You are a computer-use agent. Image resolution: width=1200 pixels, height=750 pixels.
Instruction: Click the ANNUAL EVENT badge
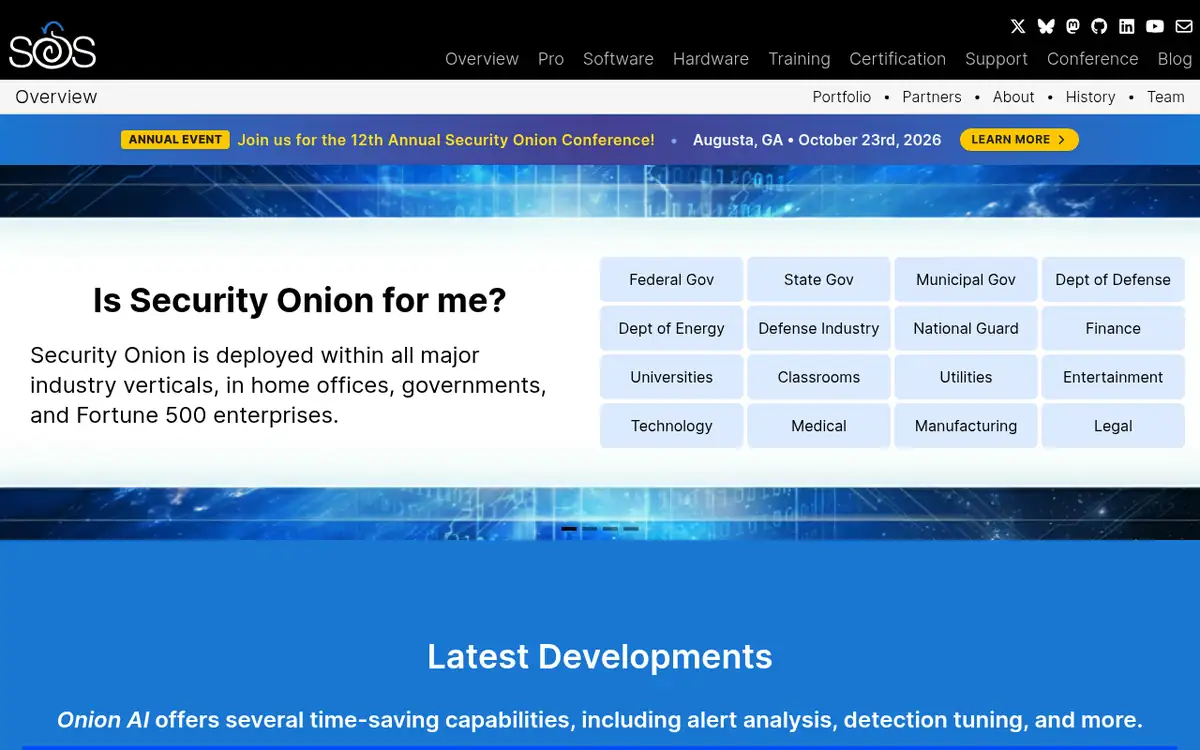pos(175,140)
